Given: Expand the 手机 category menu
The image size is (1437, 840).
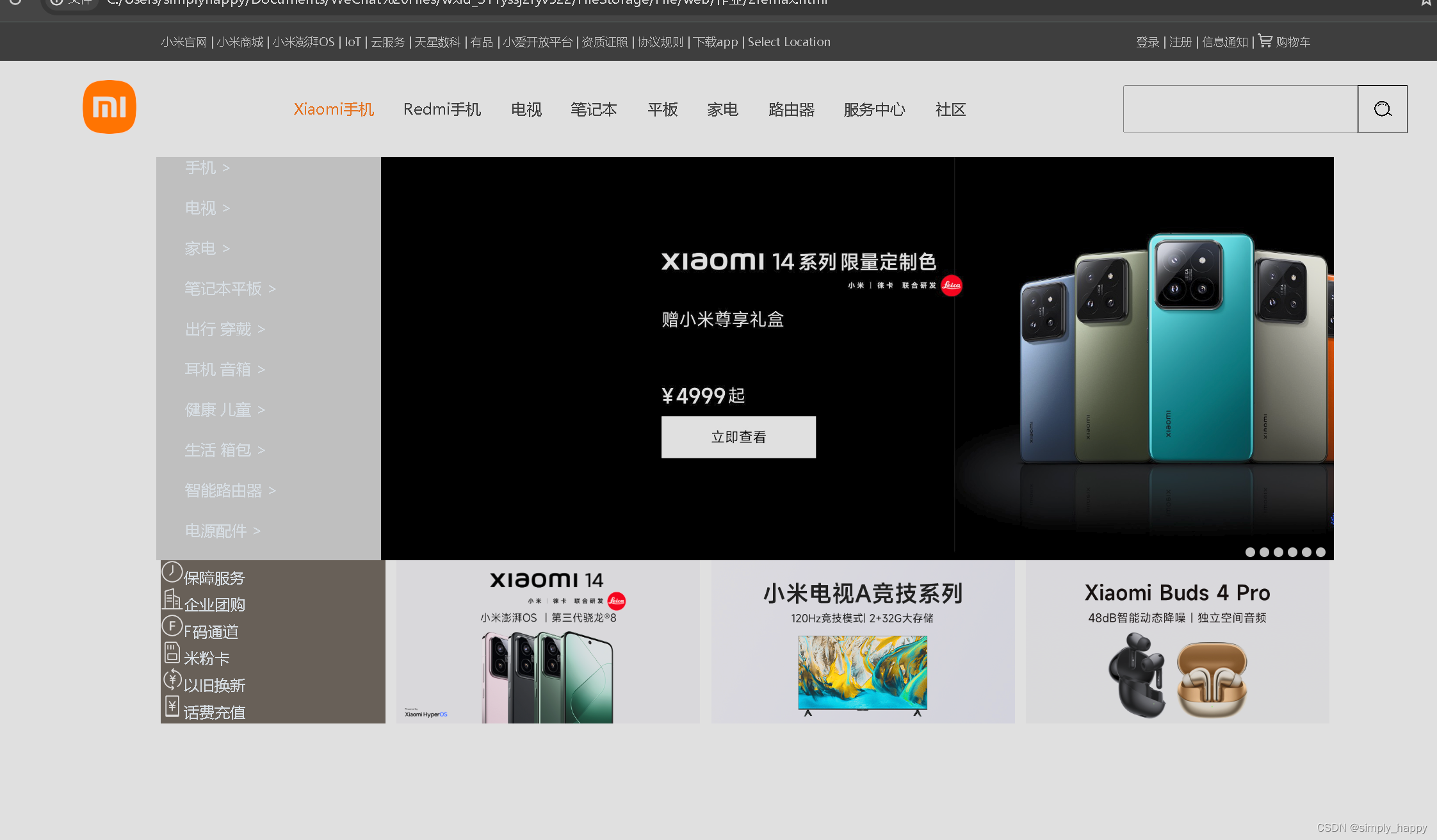Looking at the screenshot, I should click(x=206, y=167).
